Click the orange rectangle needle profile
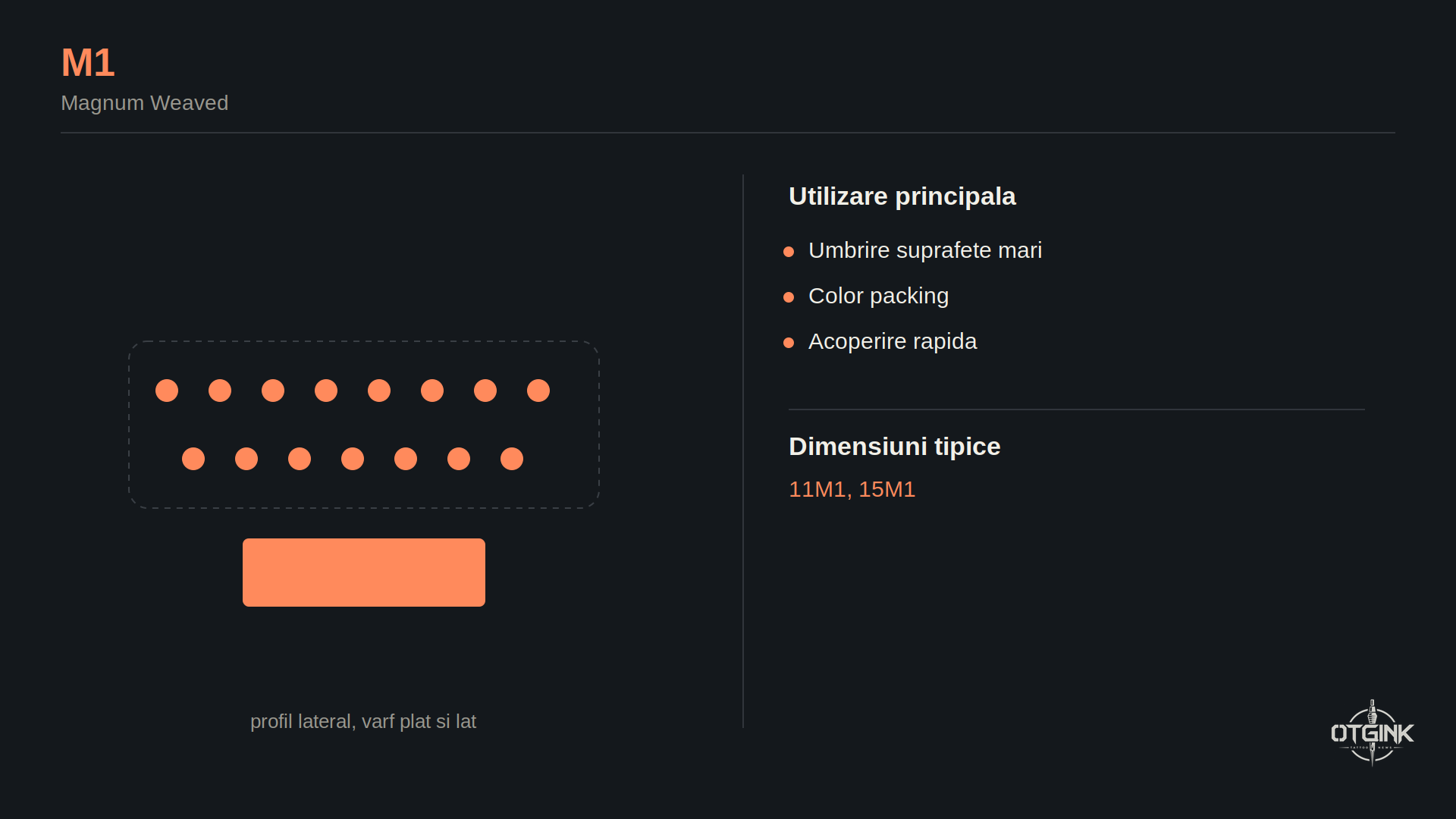The width and height of the screenshot is (1456, 819). tap(364, 573)
